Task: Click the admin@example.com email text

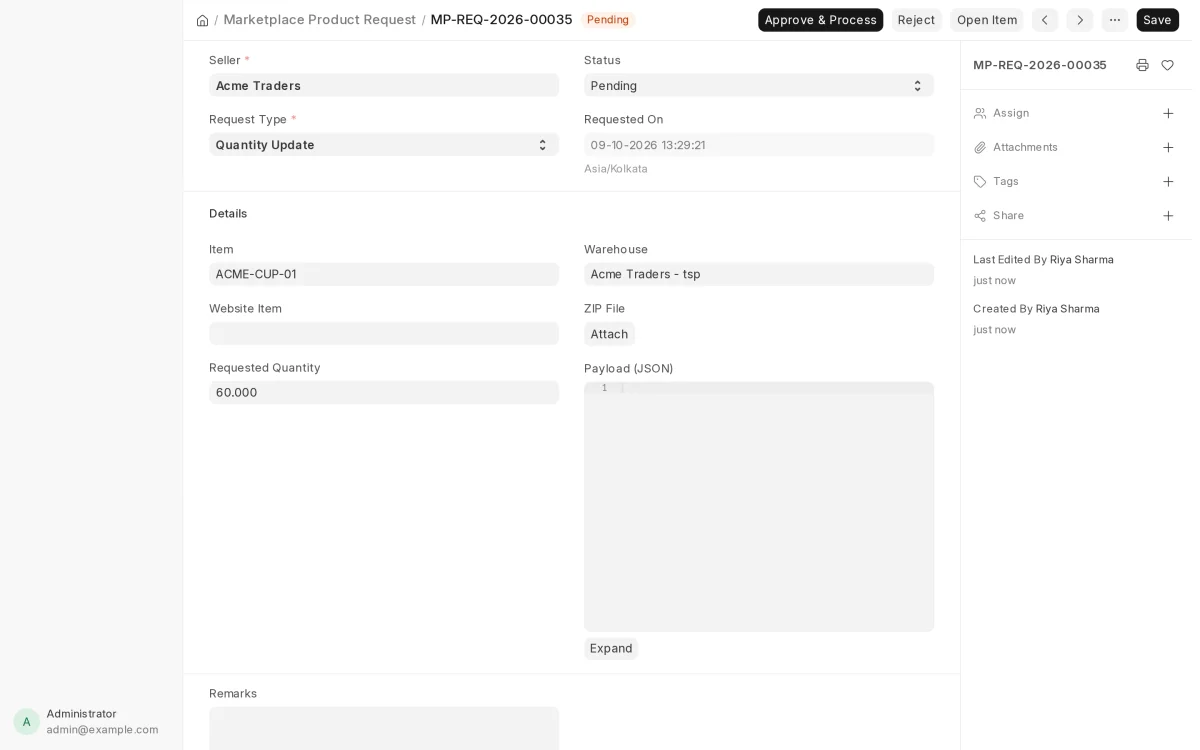Action: coord(102,729)
